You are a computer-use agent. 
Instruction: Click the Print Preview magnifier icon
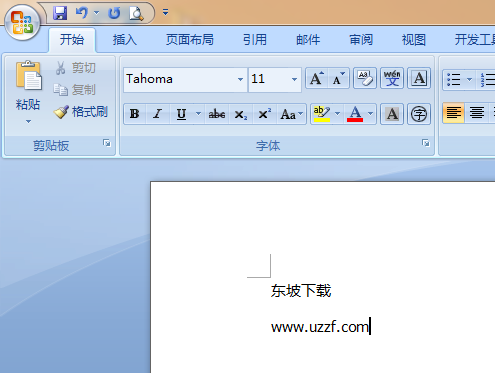[136, 13]
